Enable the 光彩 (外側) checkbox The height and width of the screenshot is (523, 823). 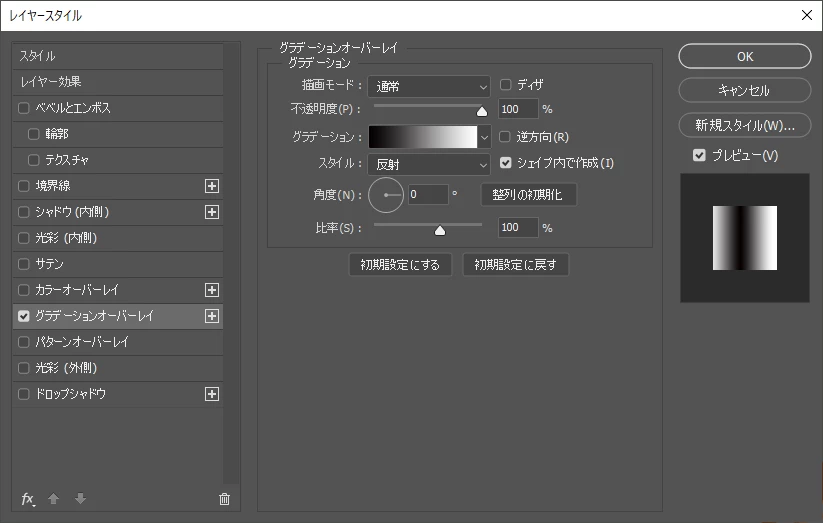click(x=24, y=368)
